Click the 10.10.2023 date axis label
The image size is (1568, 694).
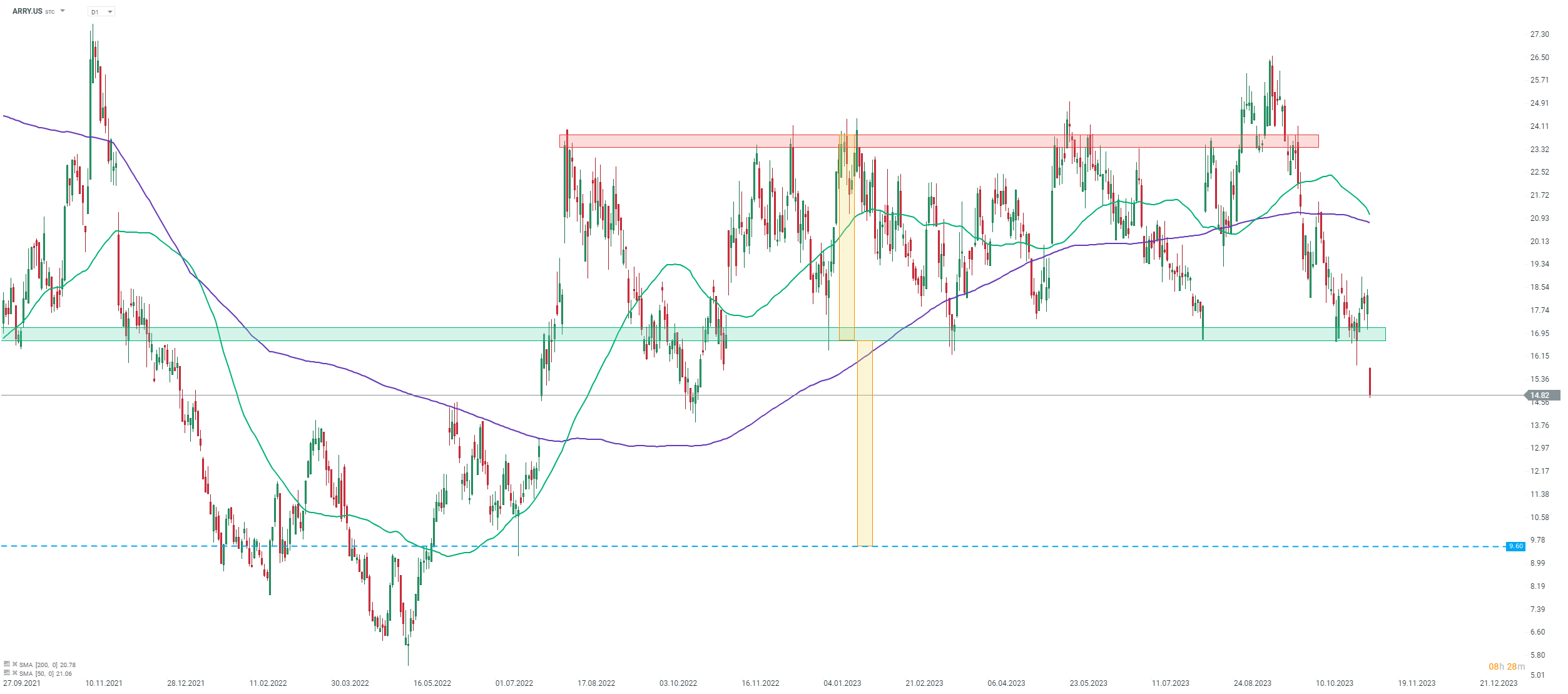pyautogui.click(x=1334, y=683)
